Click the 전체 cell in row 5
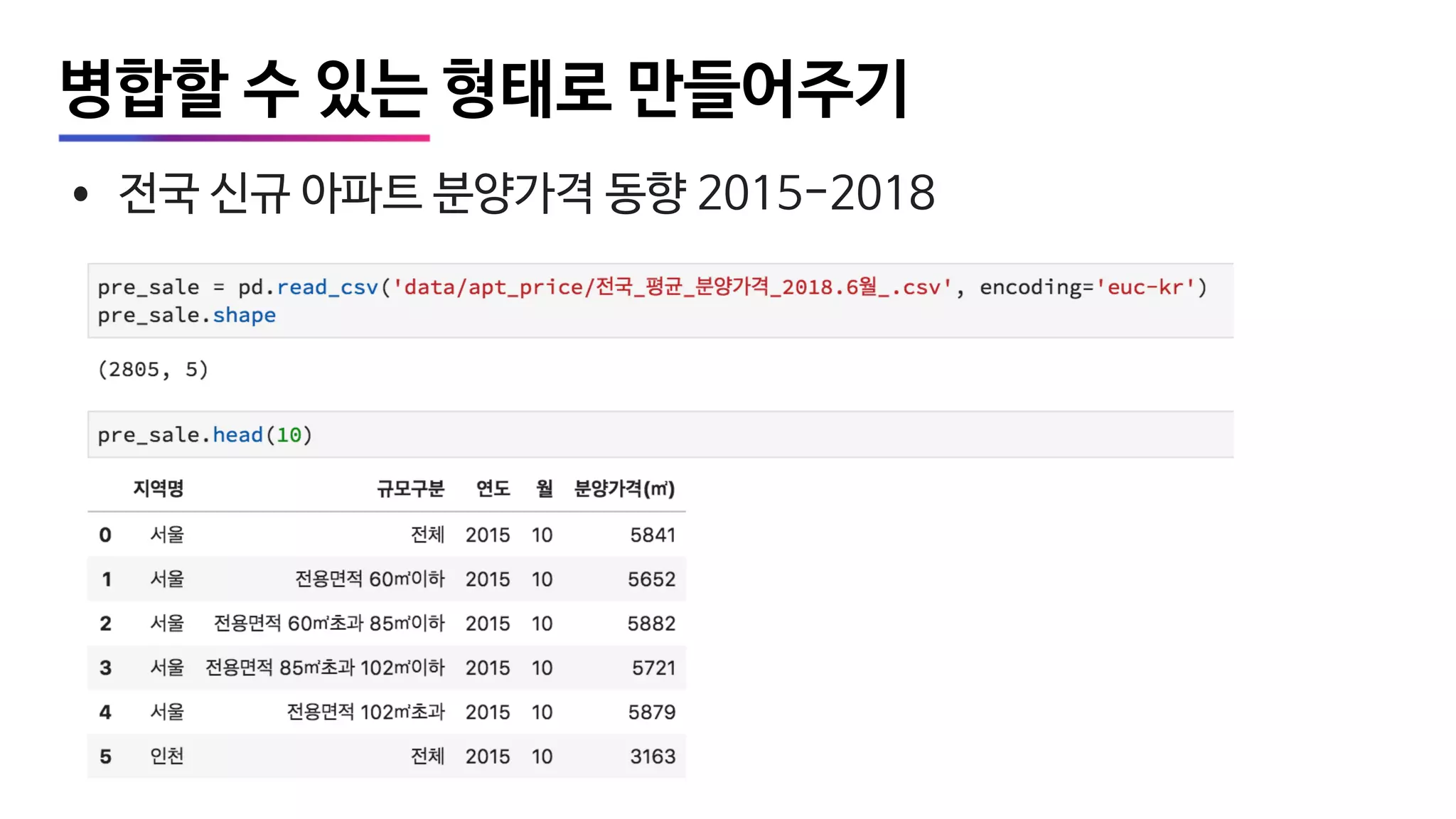Screen dimensions: 1456x819 point(427,756)
